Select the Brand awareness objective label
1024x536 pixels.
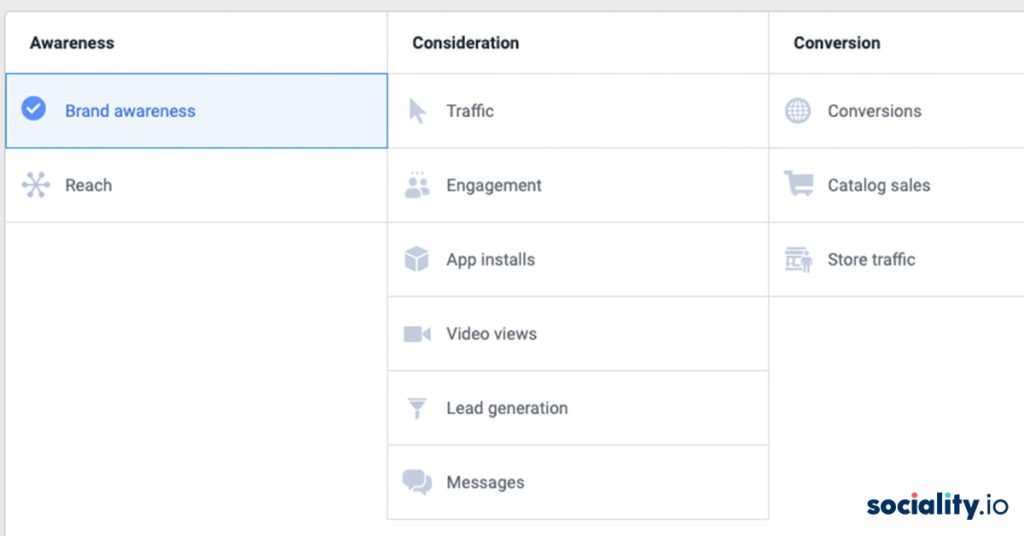click(130, 111)
